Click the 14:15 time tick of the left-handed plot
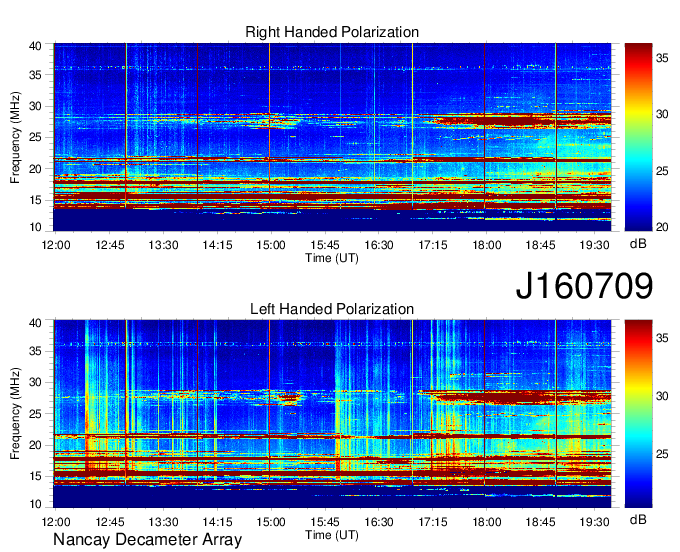 pos(217,522)
